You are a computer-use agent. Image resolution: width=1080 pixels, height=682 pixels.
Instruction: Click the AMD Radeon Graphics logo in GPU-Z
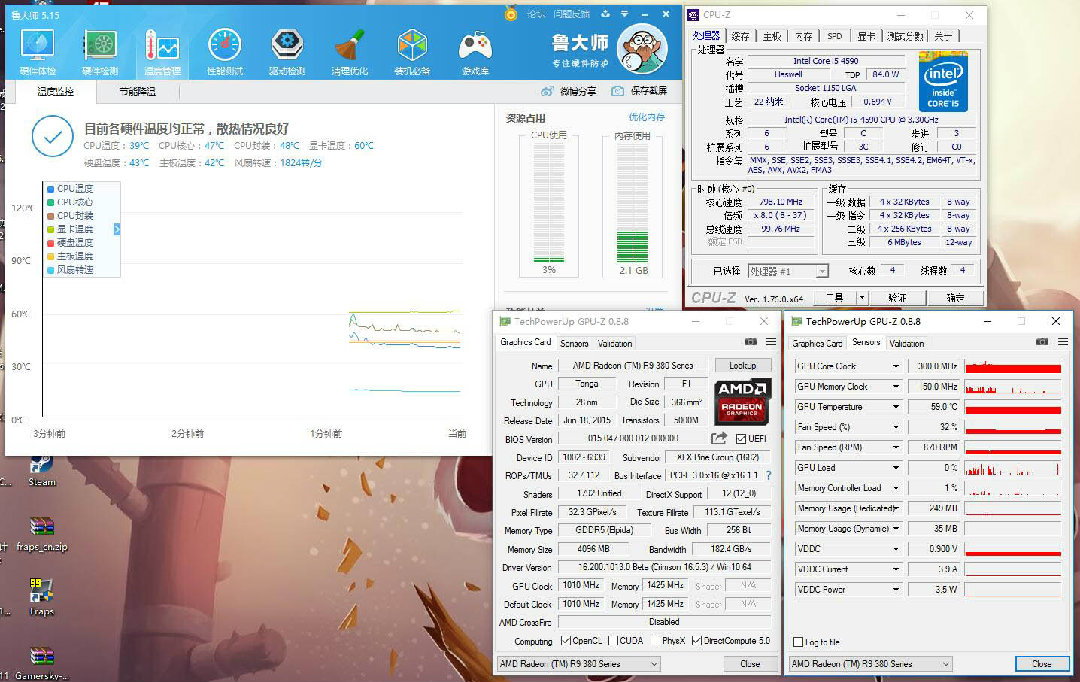pos(742,401)
